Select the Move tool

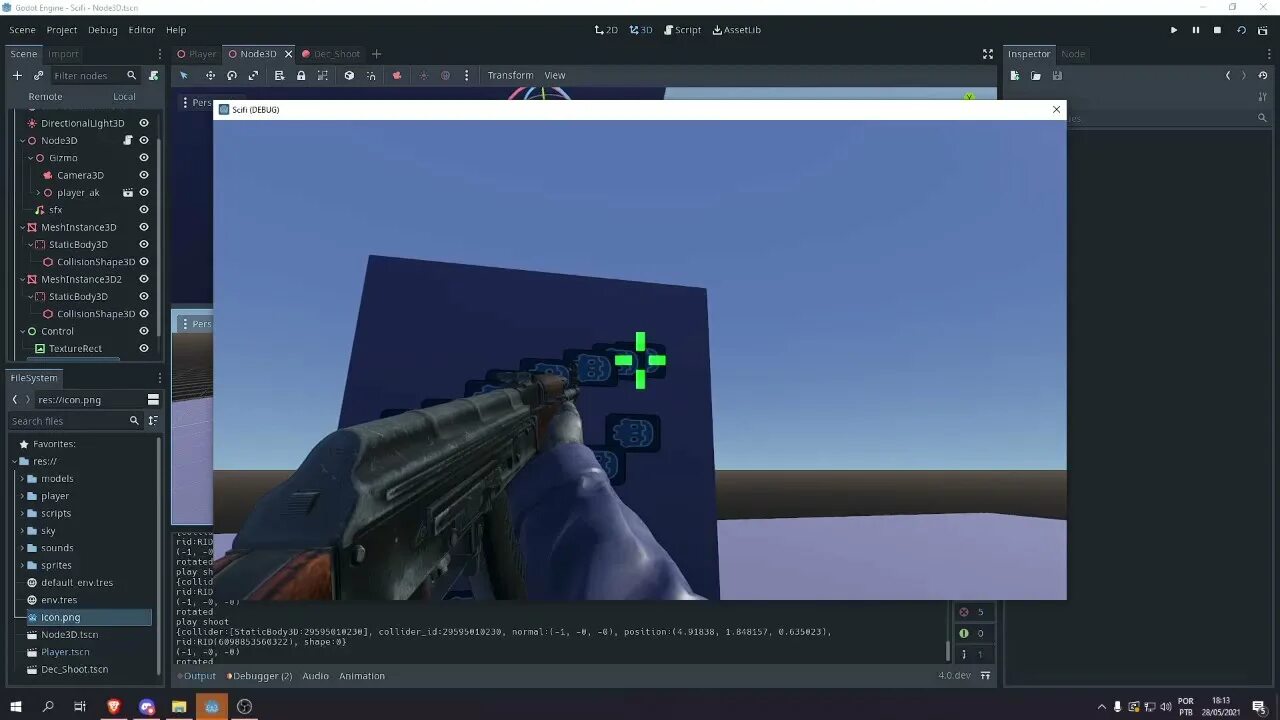click(x=210, y=75)
